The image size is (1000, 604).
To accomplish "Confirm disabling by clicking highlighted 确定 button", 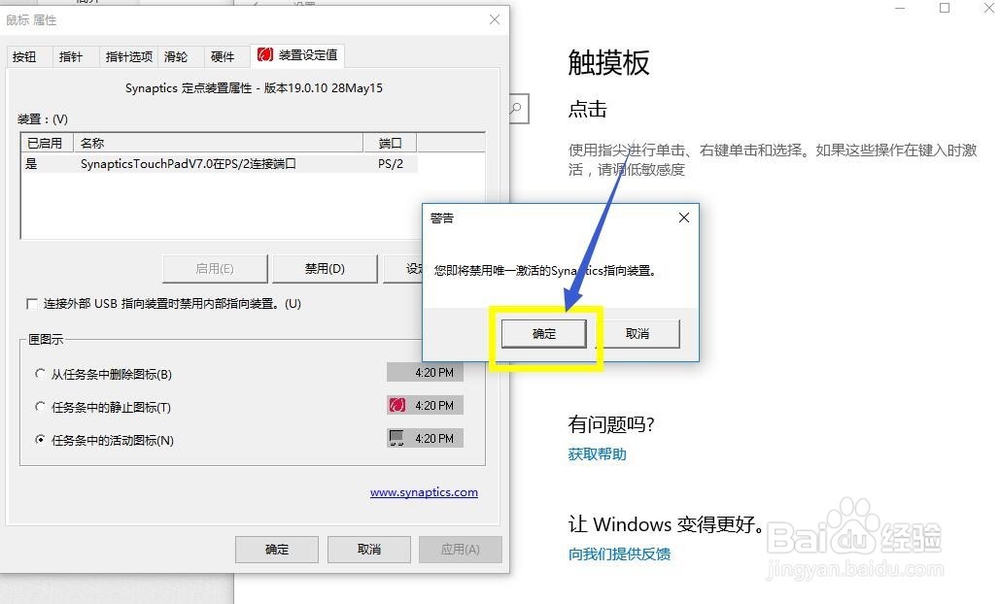I will pos(543,334).
